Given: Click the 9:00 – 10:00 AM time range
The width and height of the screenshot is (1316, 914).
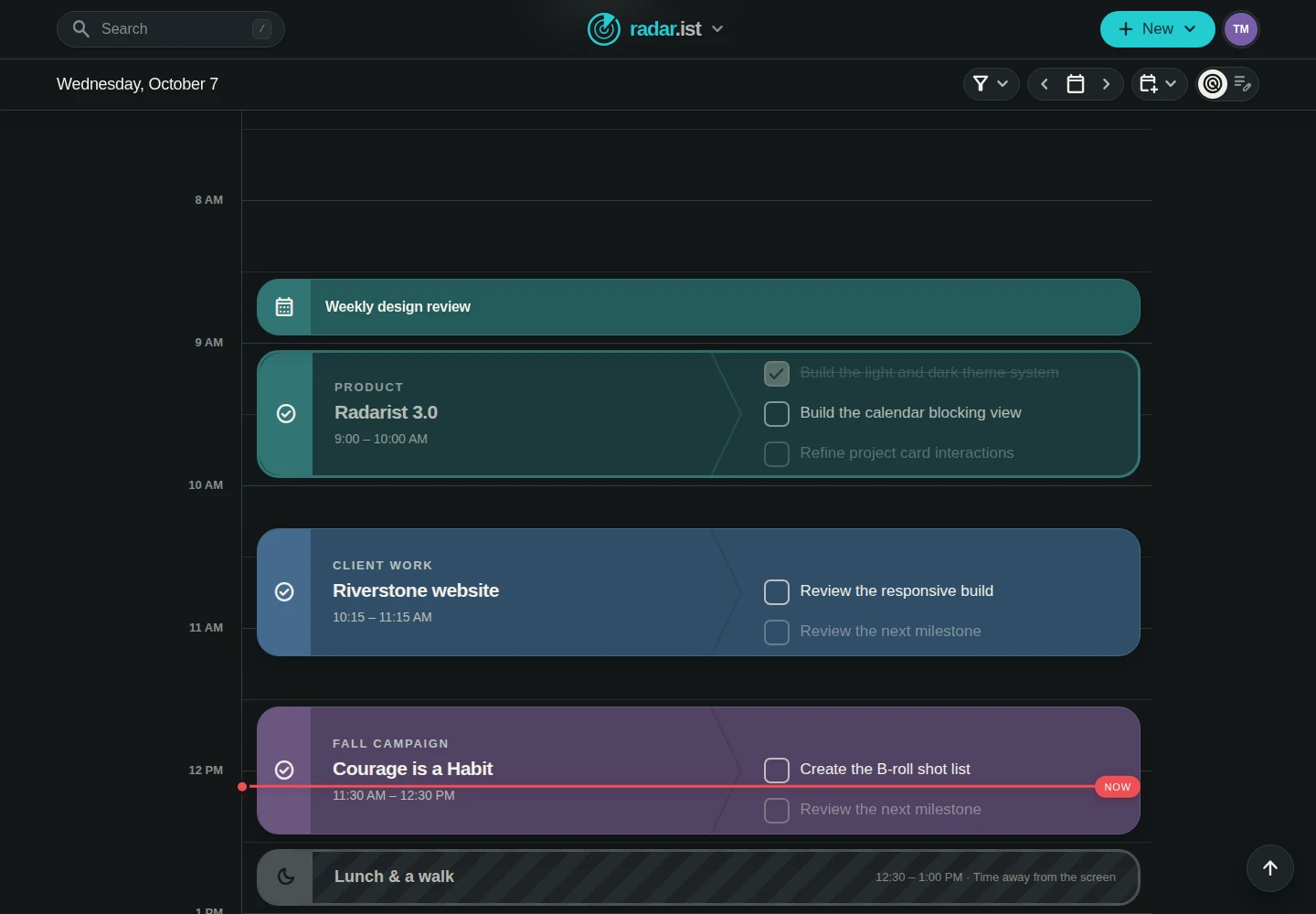Looking at the screenshot, I should 381,439.
